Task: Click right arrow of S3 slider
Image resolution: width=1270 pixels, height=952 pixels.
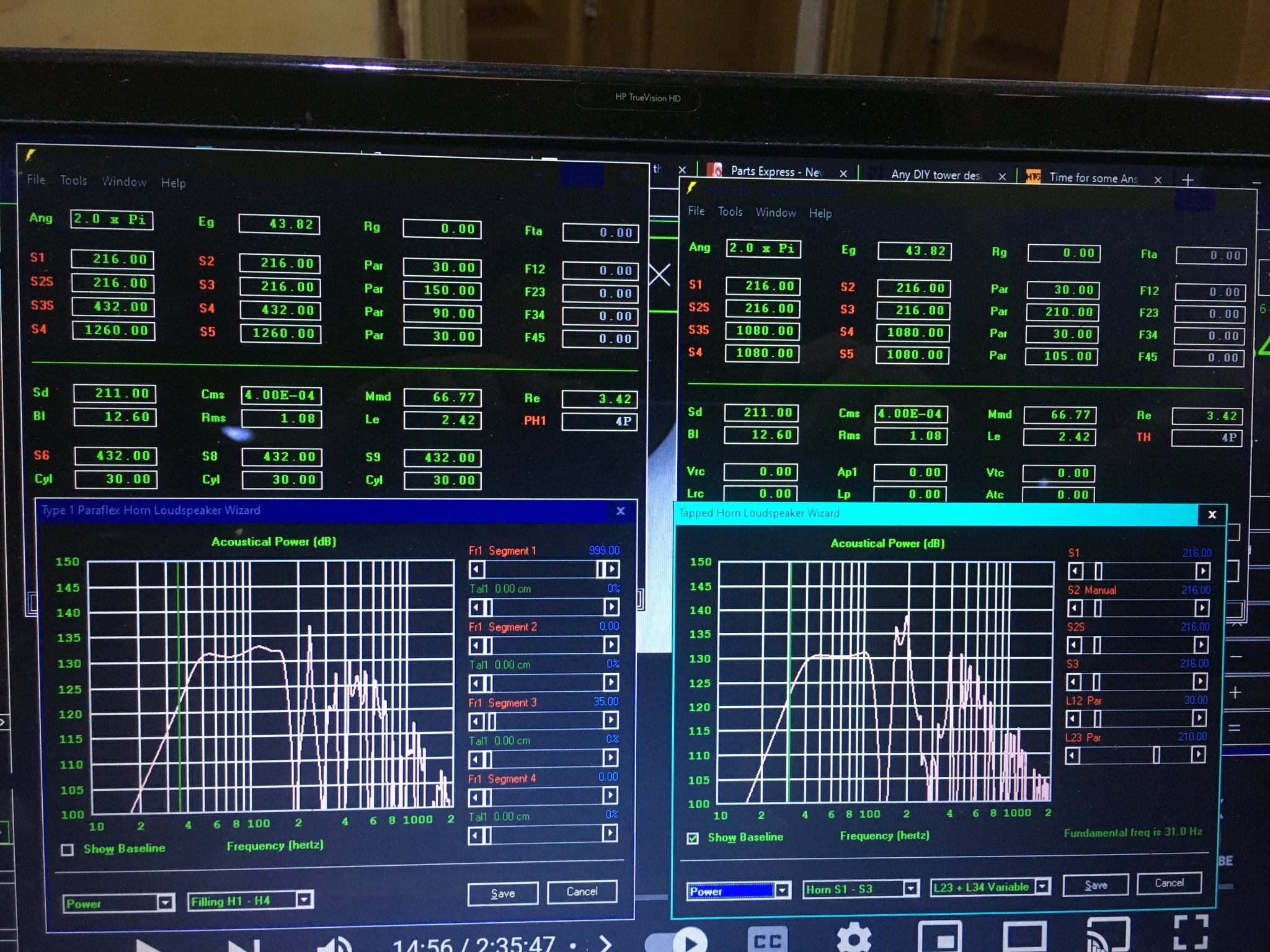Action: click(1201, 682)
